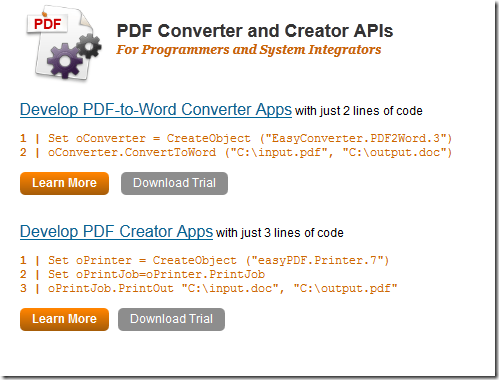Click code line 'Set oPrintJob=oPrinter.PrintJob'

142,274
